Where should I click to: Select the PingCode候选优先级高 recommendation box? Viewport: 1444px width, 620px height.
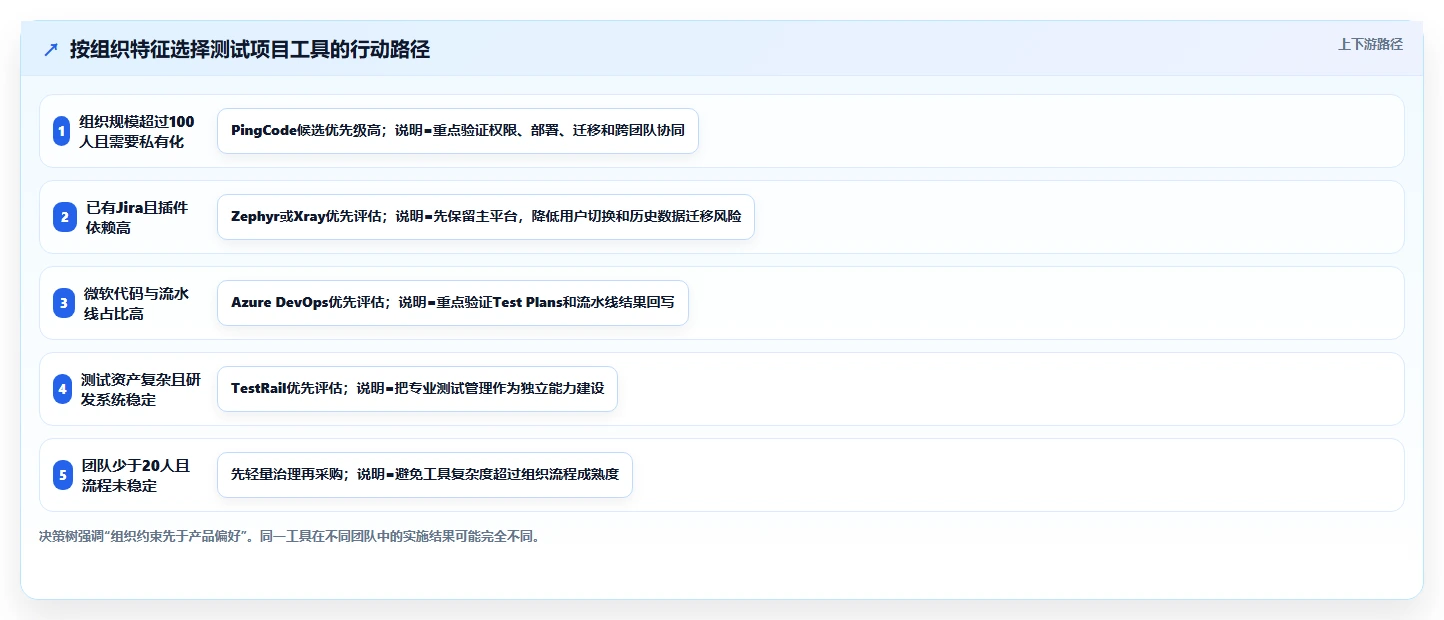point(457,131)
